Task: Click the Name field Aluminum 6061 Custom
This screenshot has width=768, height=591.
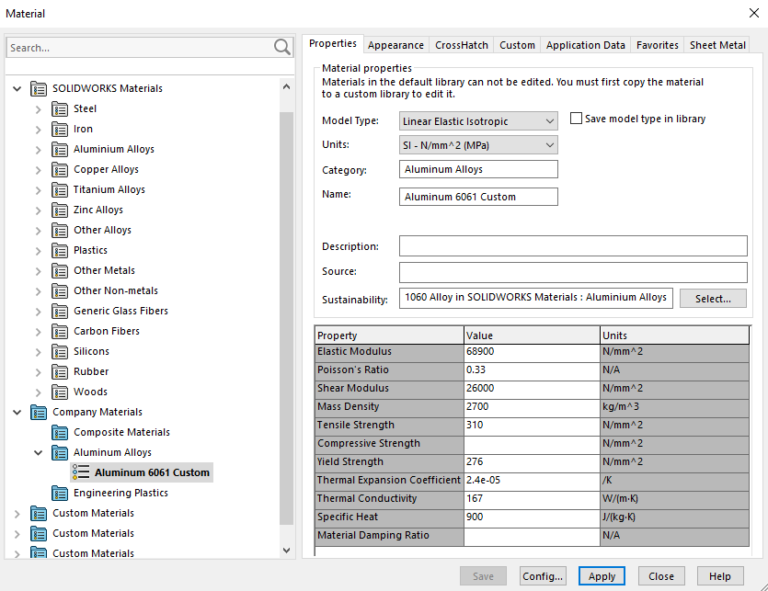Action: (x=478, y=197)
